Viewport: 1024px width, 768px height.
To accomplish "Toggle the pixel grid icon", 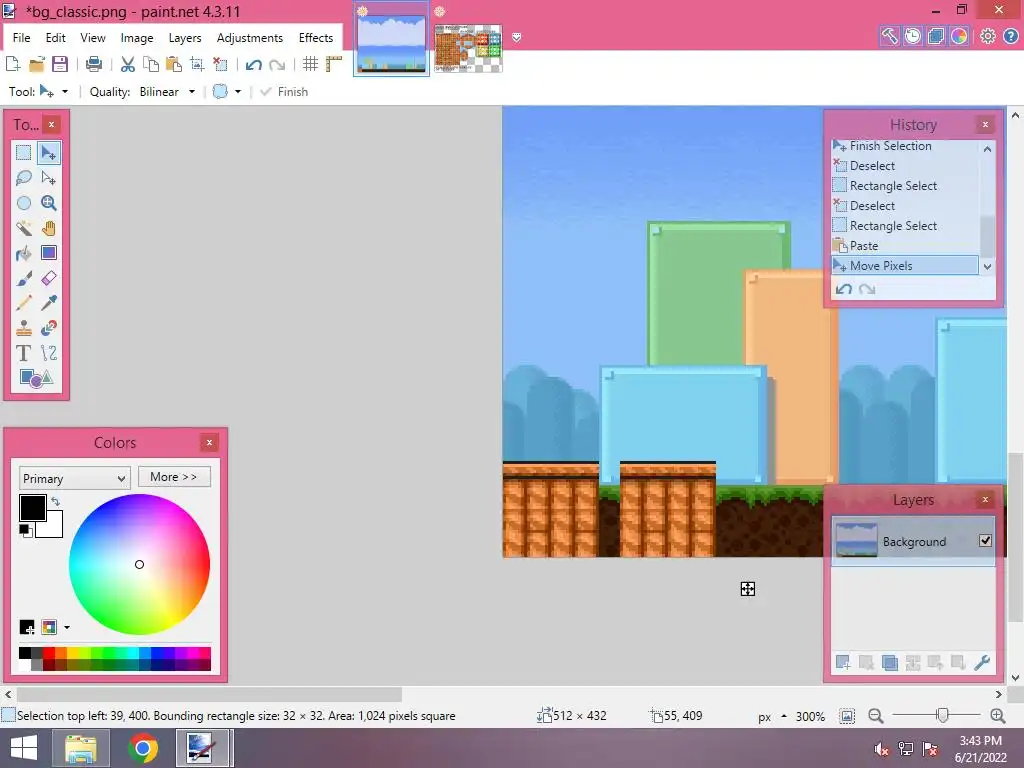I will (310, 64).
